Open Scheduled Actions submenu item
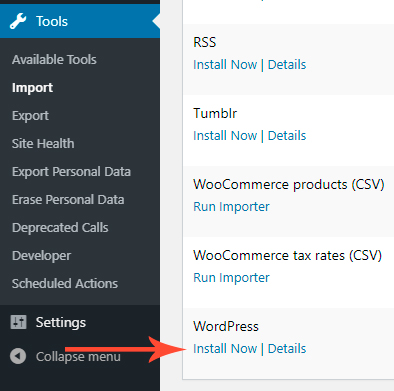Viewport: 394px width, 391px height. point(65,284)
